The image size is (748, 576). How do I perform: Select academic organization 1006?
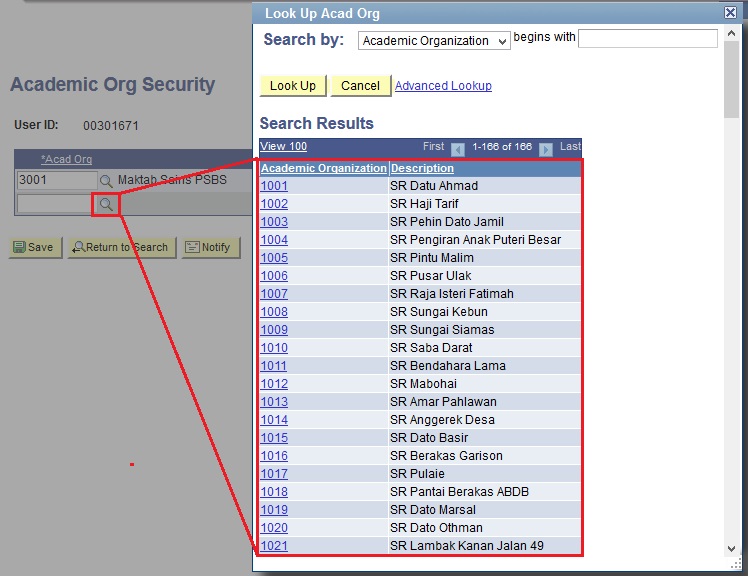[274, 276]
